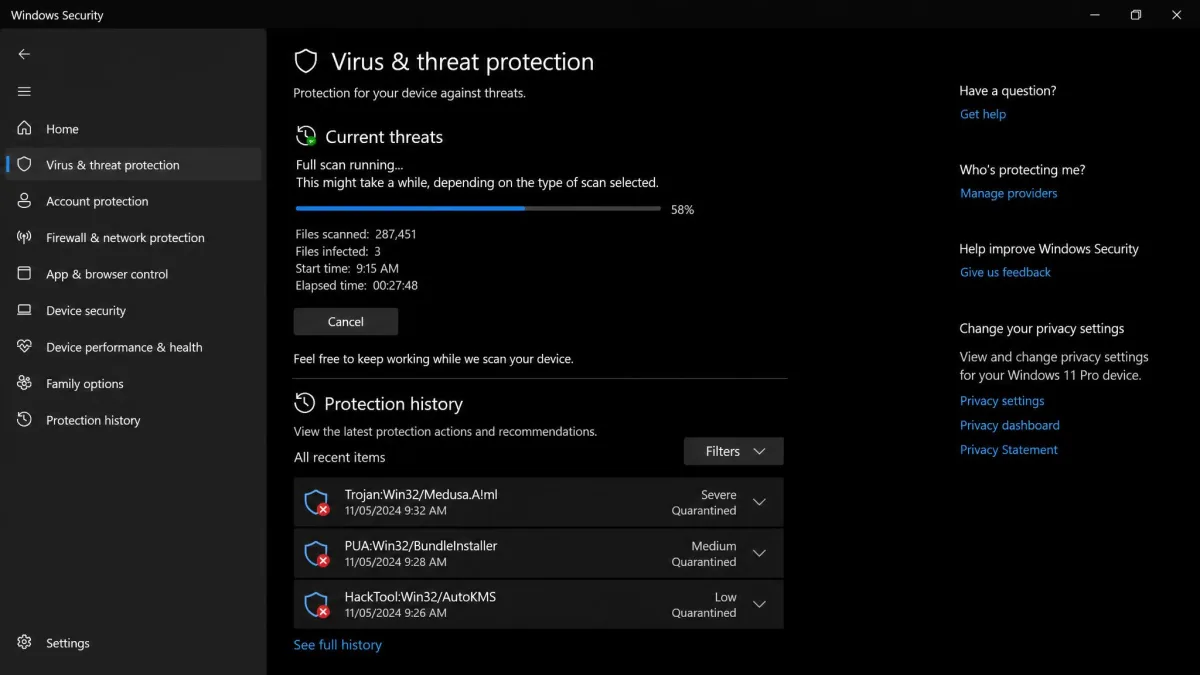Click the PUA:Win32/BundleInstaller threat name
Viewport: 1200px width, 675px height.
pyautogui.click(x=421, y=546)
